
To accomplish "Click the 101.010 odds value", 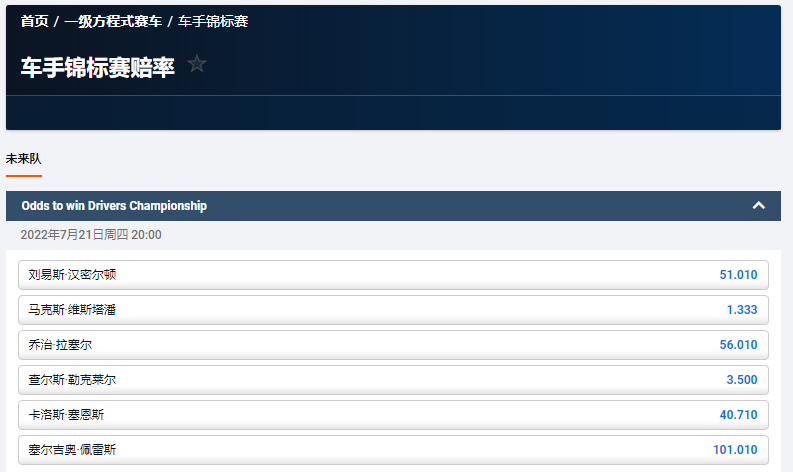I will [x=735, y=450].
